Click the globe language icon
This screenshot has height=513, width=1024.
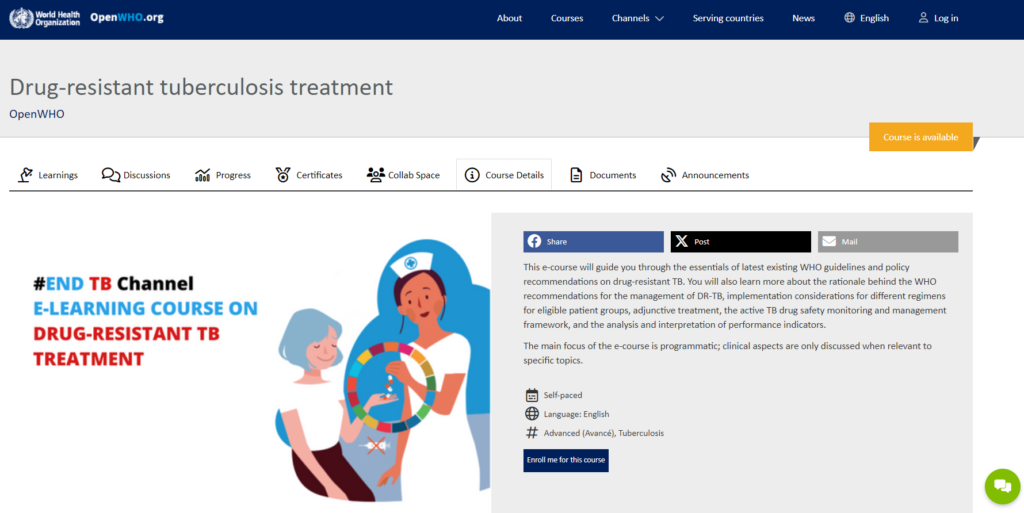click(850, 18)
